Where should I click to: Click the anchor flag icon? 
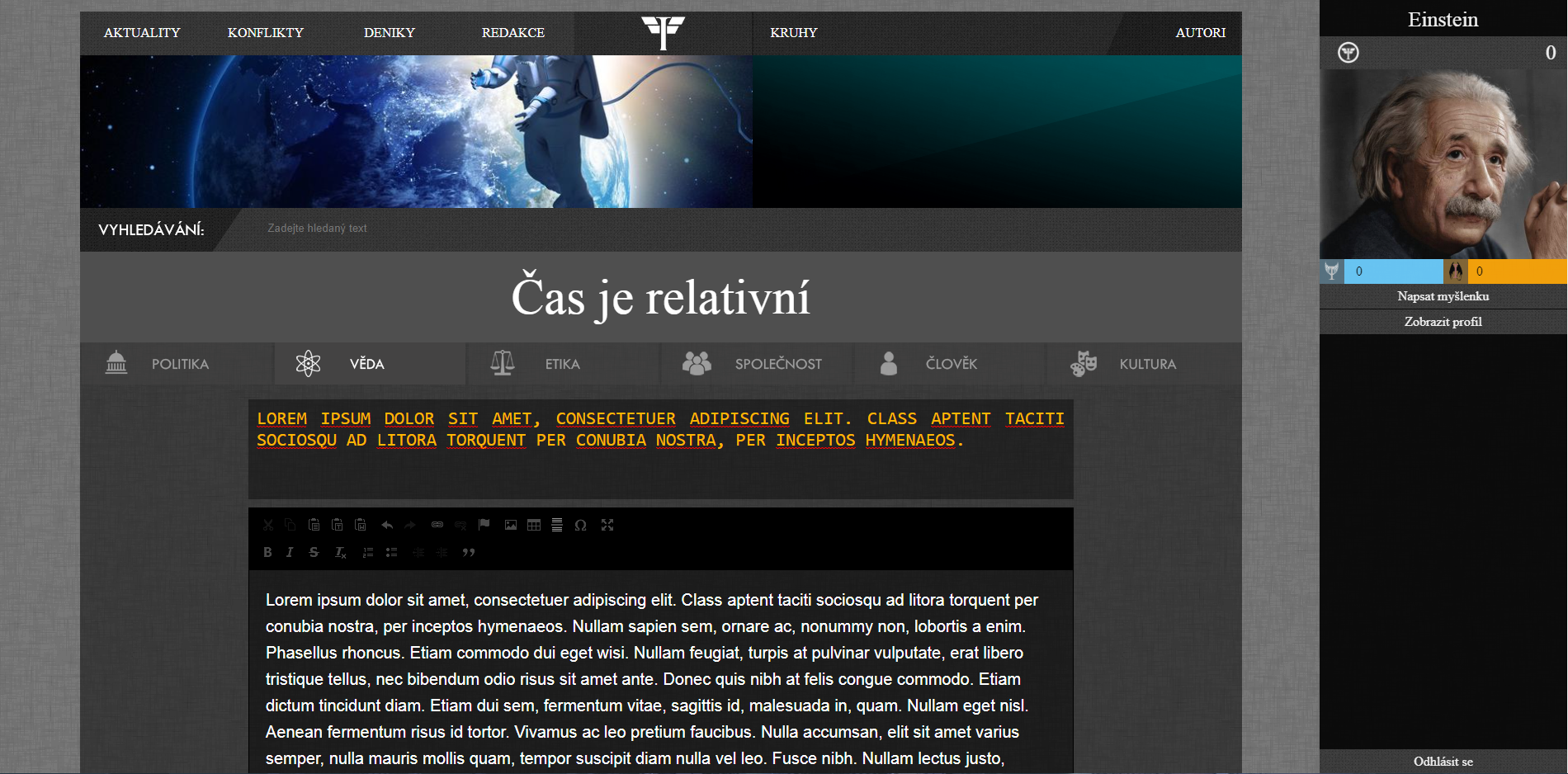(484, 525)
